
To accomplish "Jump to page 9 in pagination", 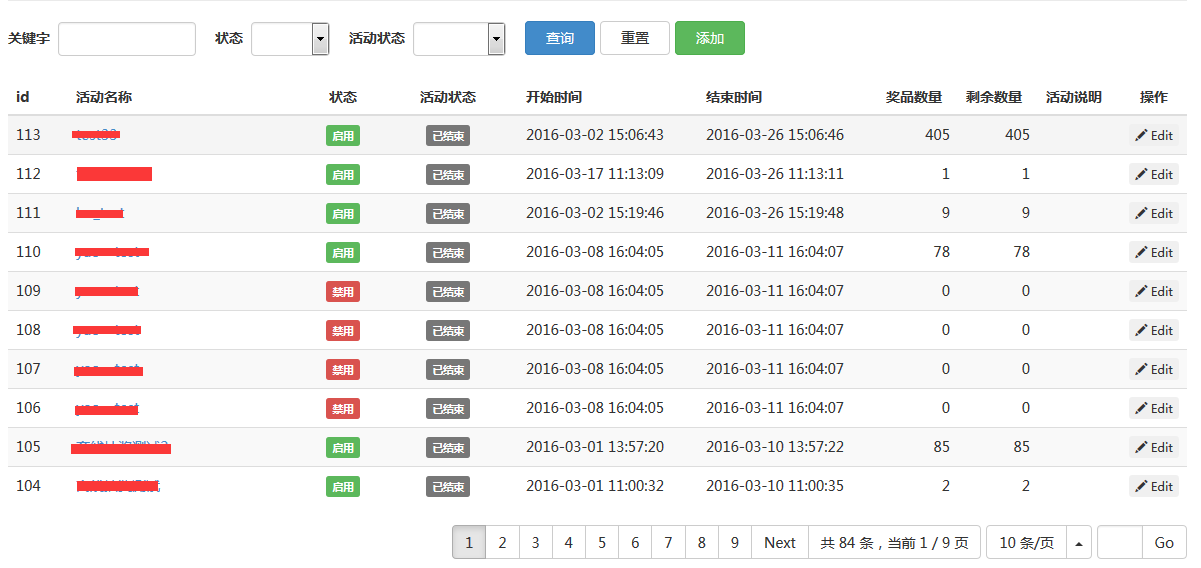I will [735, 543].
